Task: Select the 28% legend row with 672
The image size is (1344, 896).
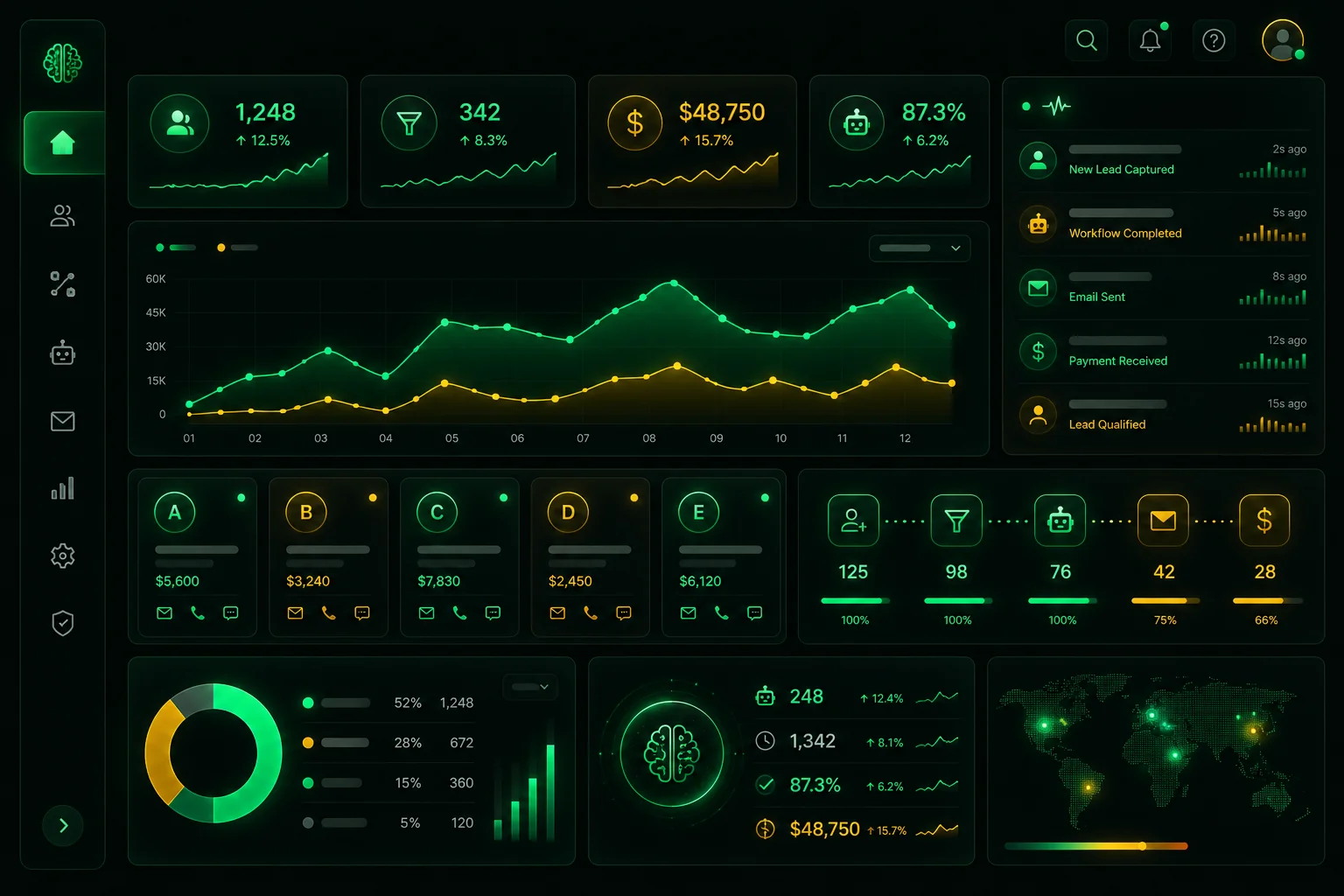Action: pyautogui.click(x=388, y=743)
